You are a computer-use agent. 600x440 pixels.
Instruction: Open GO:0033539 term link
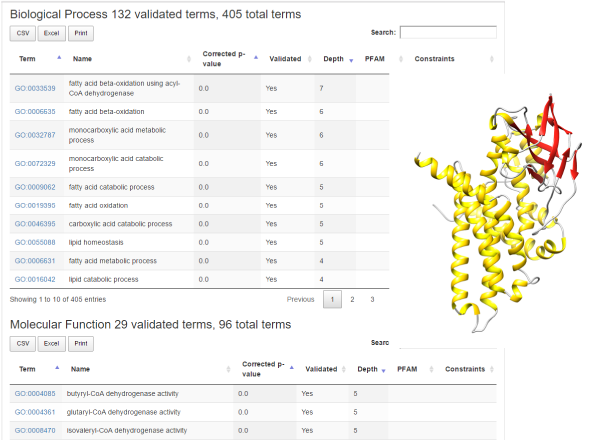click(x=34, y=88)
